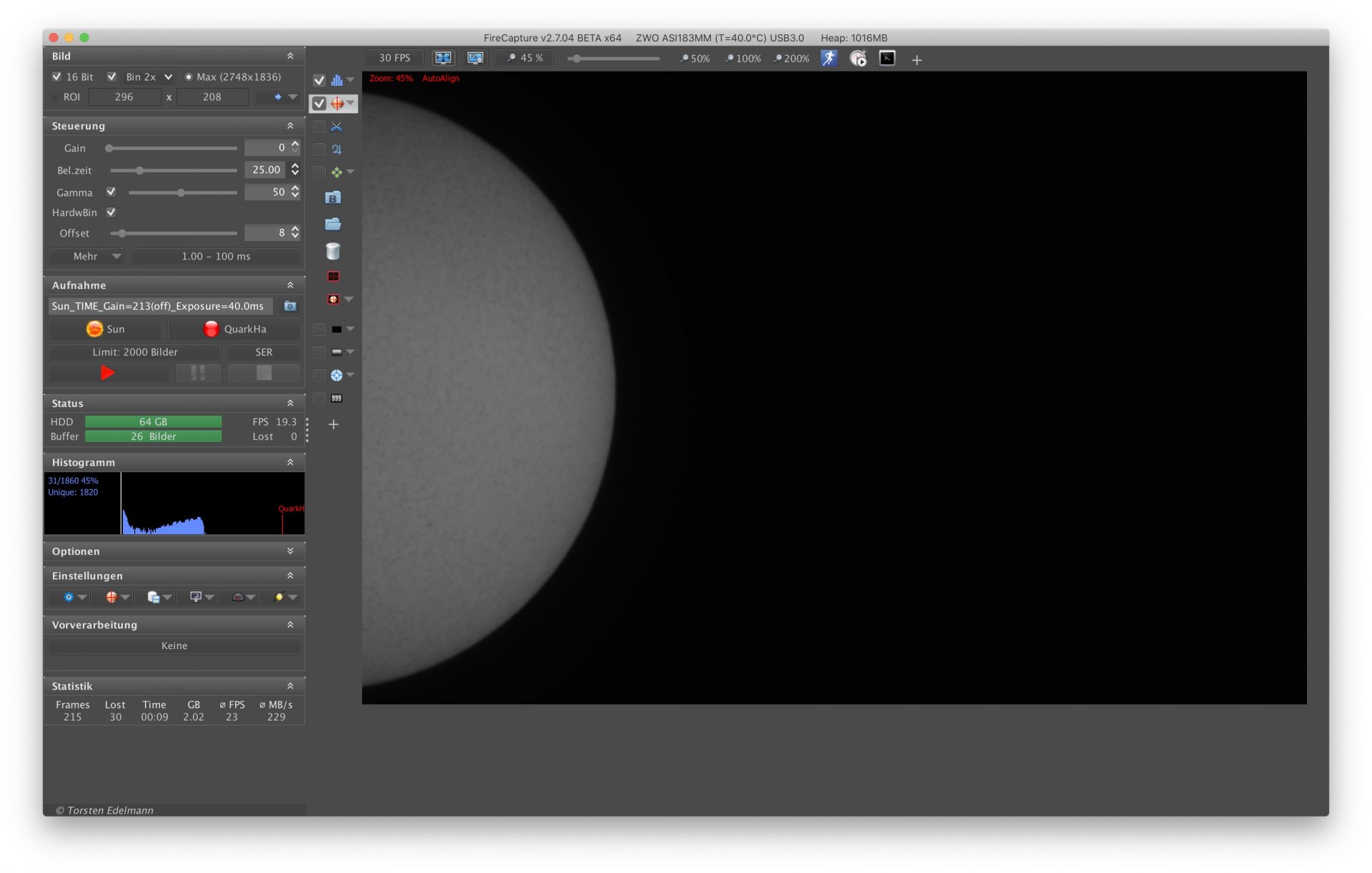The height and width of the screenshot is (873, 1372).
Task: Uncheck the AutoAlign tool checkbox
Action: click(319, 104)
